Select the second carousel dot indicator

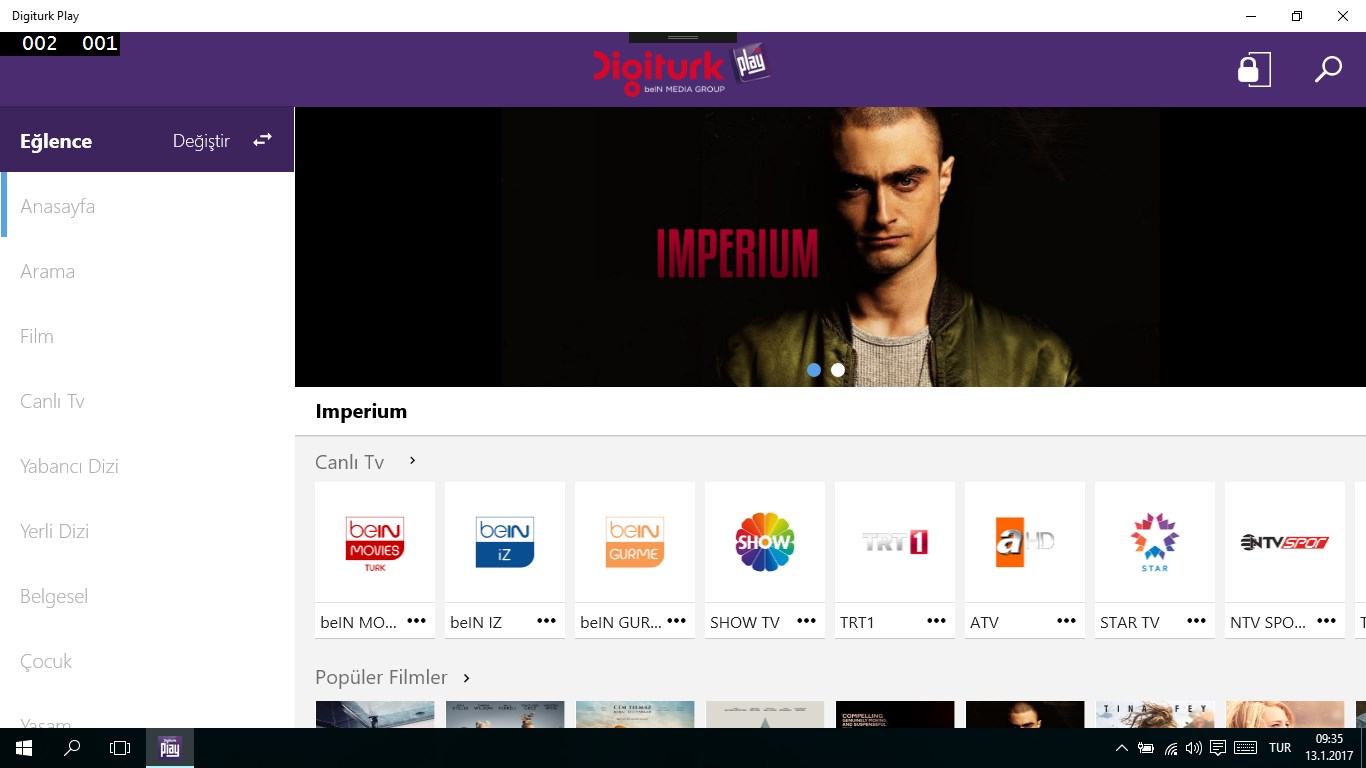tap(838, 370)
